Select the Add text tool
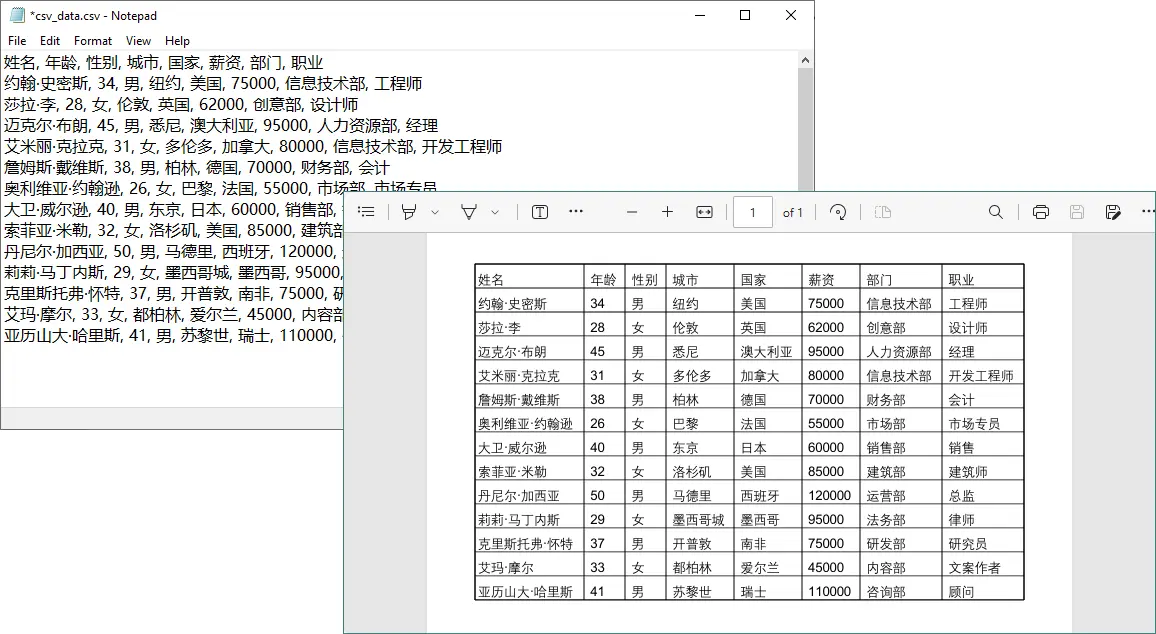Viewport: 1156px width, 634px height. [538, 211]
